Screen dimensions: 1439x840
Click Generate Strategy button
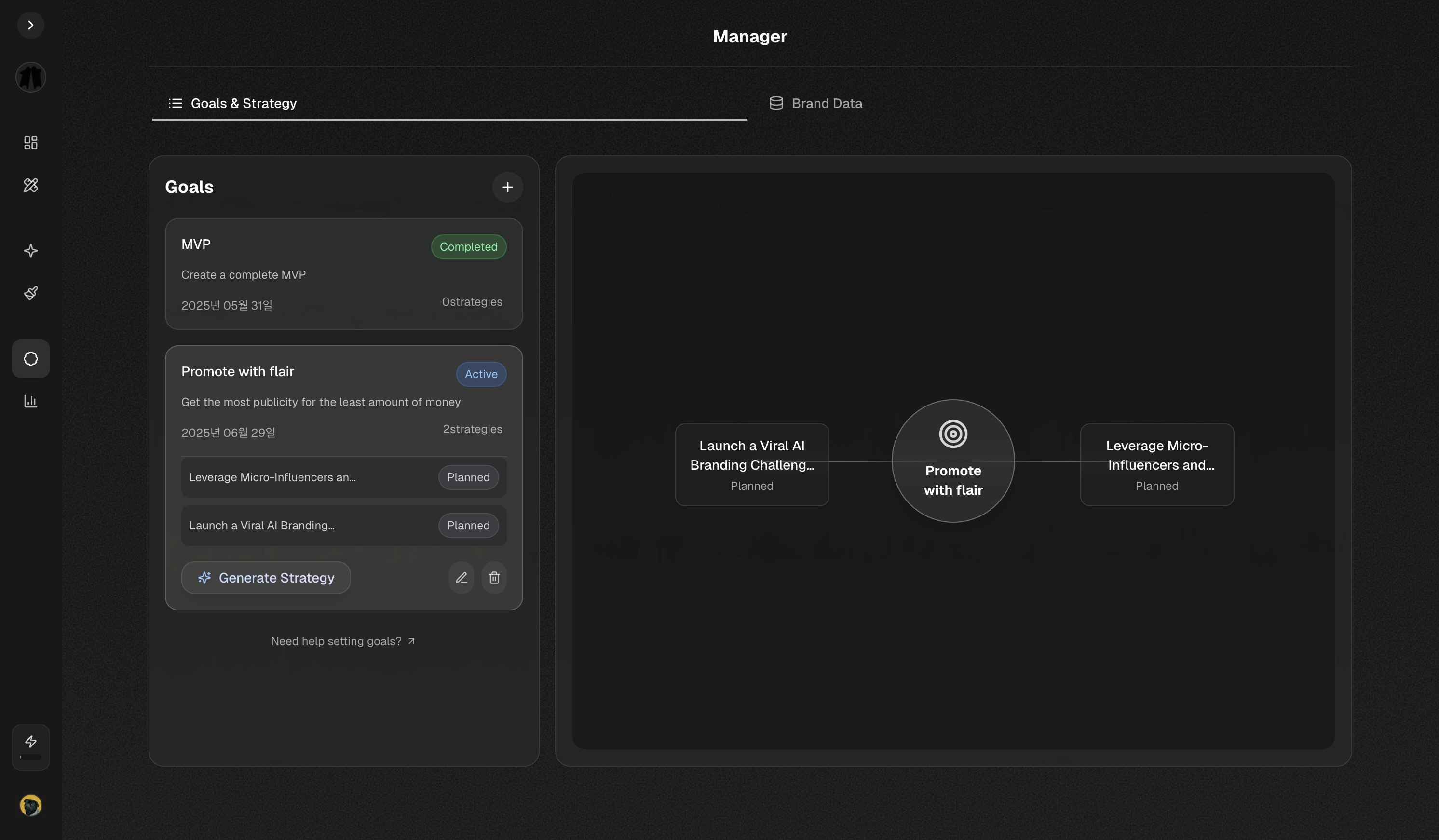pos(266,578)
